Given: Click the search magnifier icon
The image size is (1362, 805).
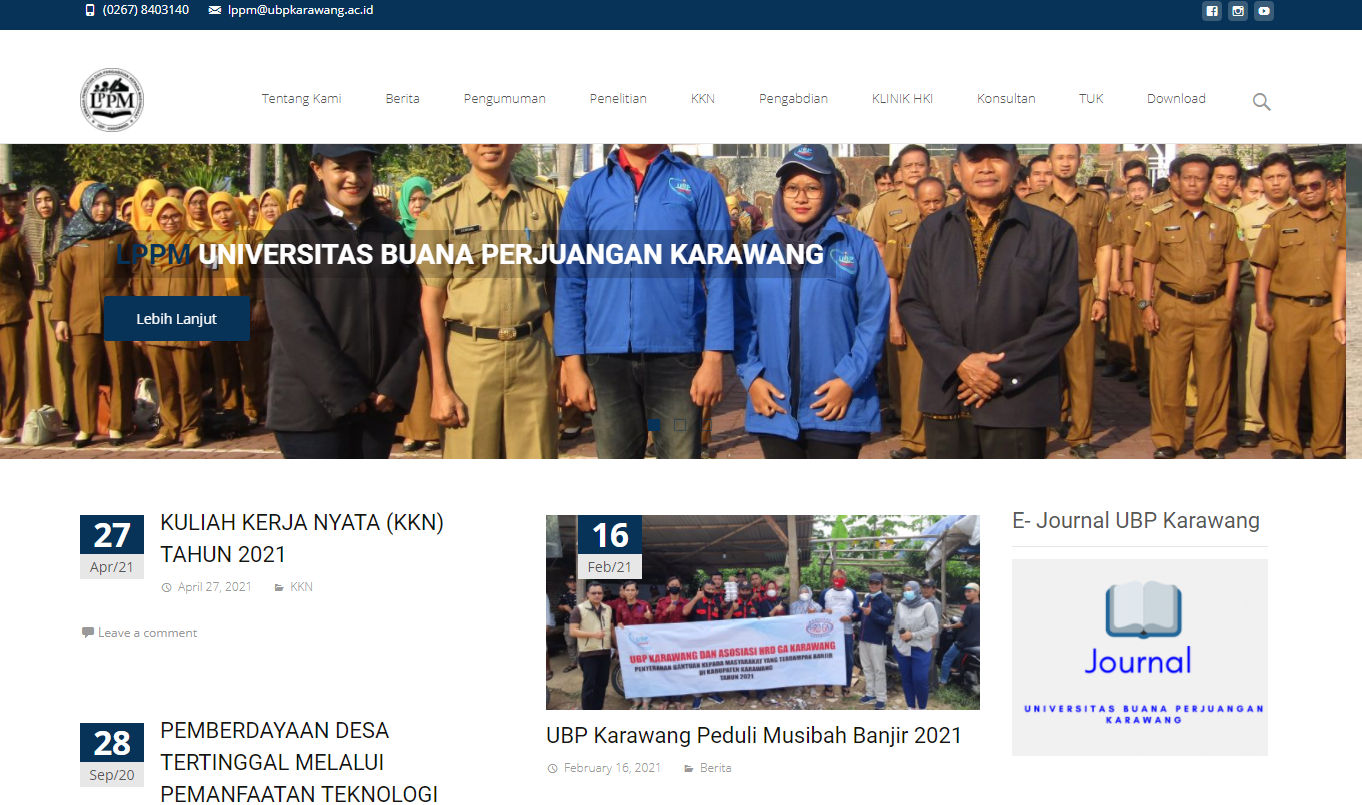Looking at the screenshot, I should pyautogui.click(x=1262, y=101).
